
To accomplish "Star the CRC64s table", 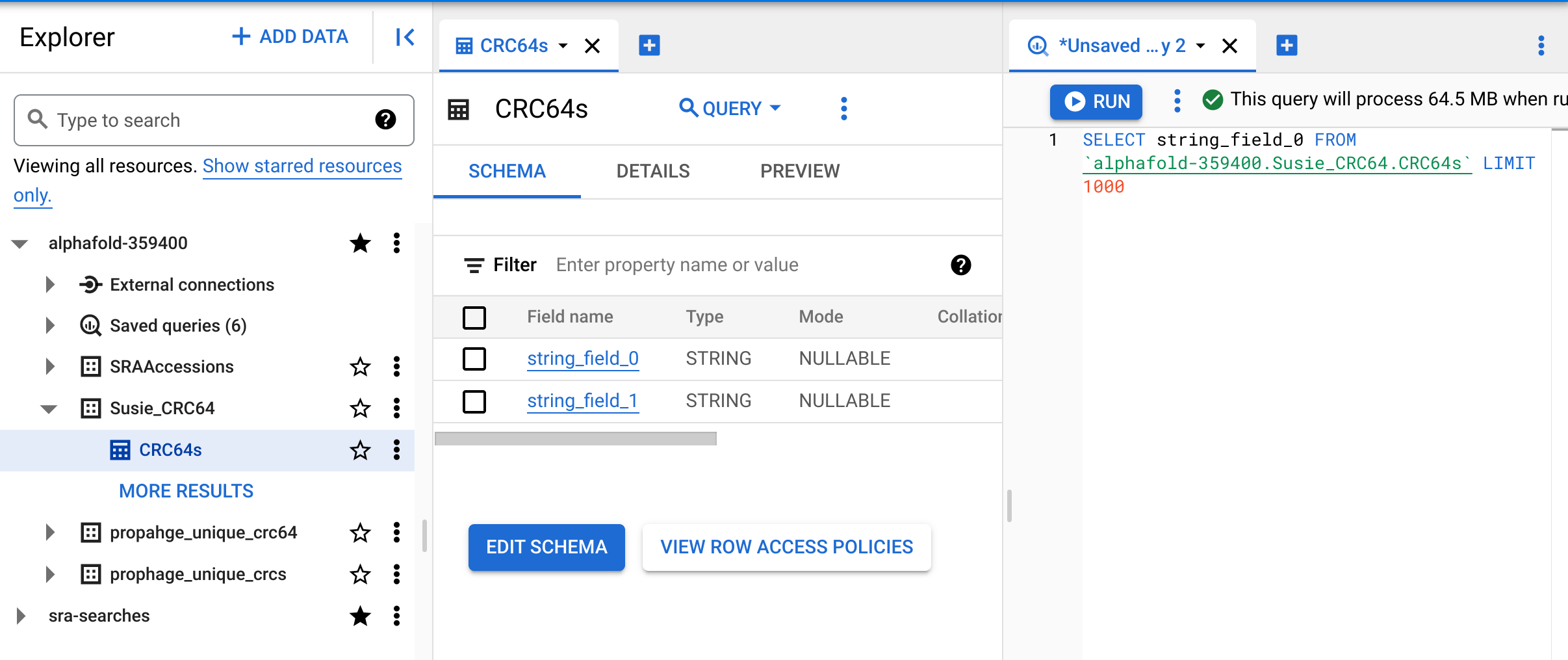I will point(360,450).
